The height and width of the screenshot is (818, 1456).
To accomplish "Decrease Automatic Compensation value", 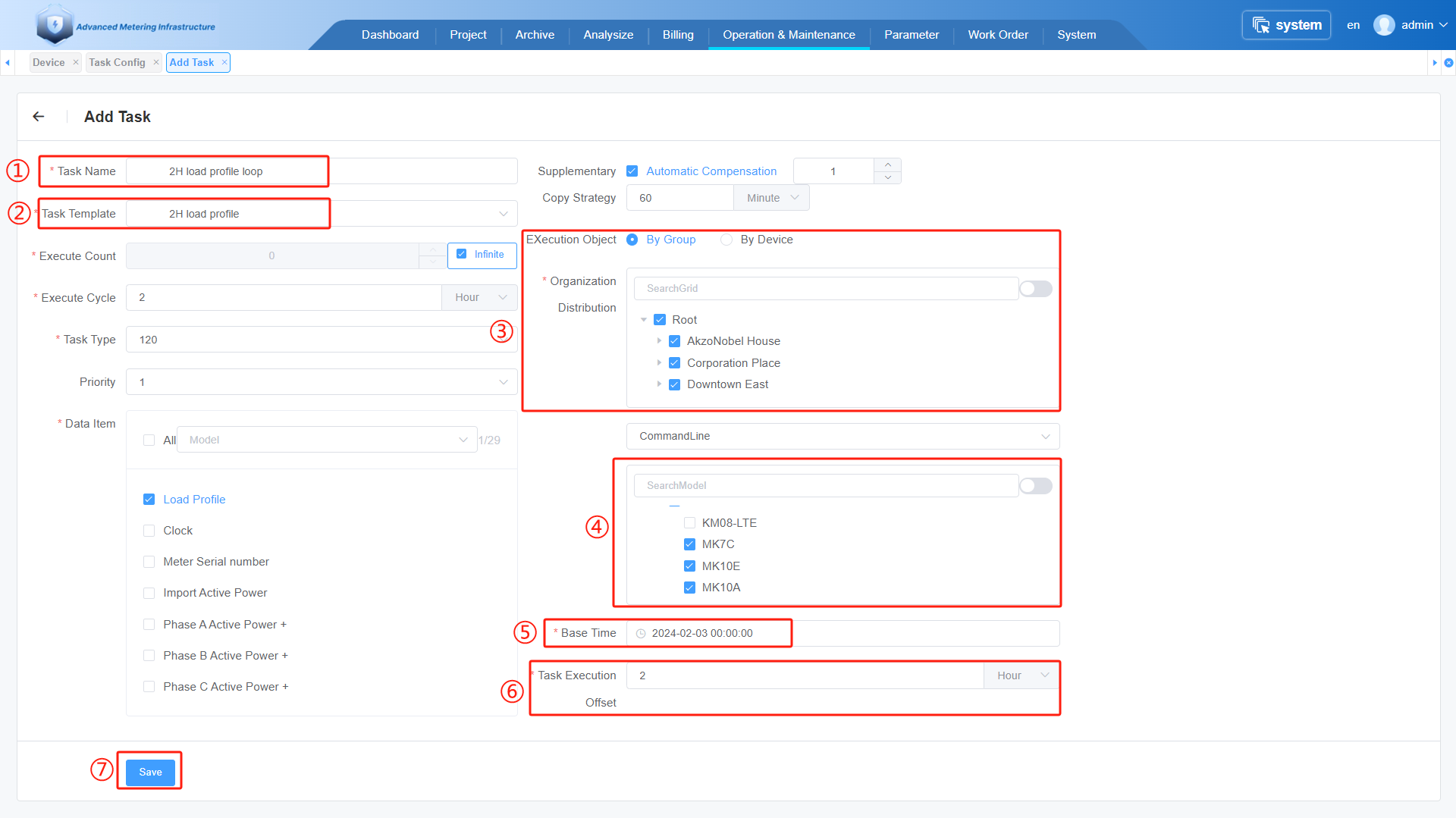I will pyautogui.click(x=888, y=177).
